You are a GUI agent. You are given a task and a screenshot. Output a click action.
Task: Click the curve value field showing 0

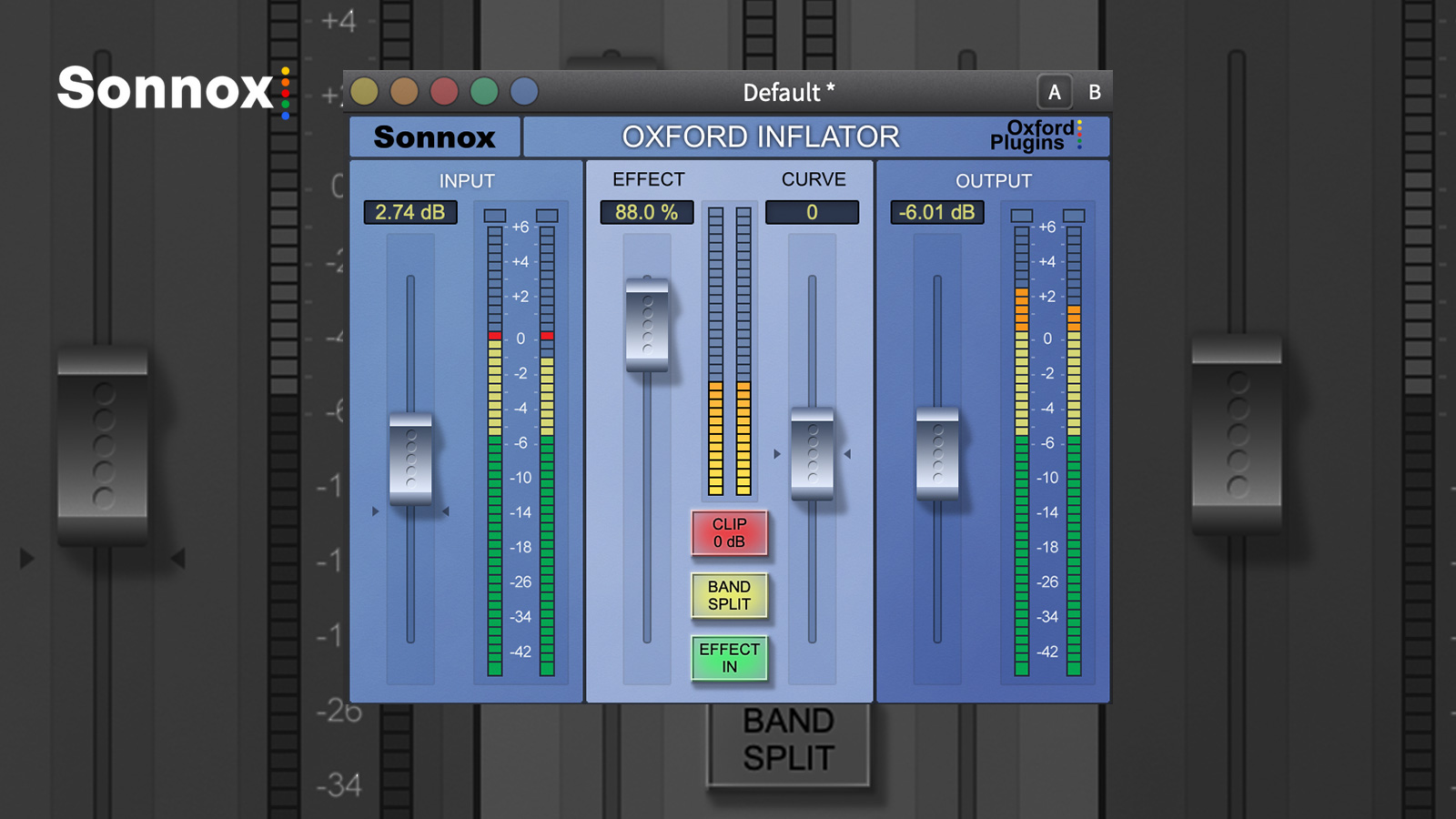click(812, 212)
